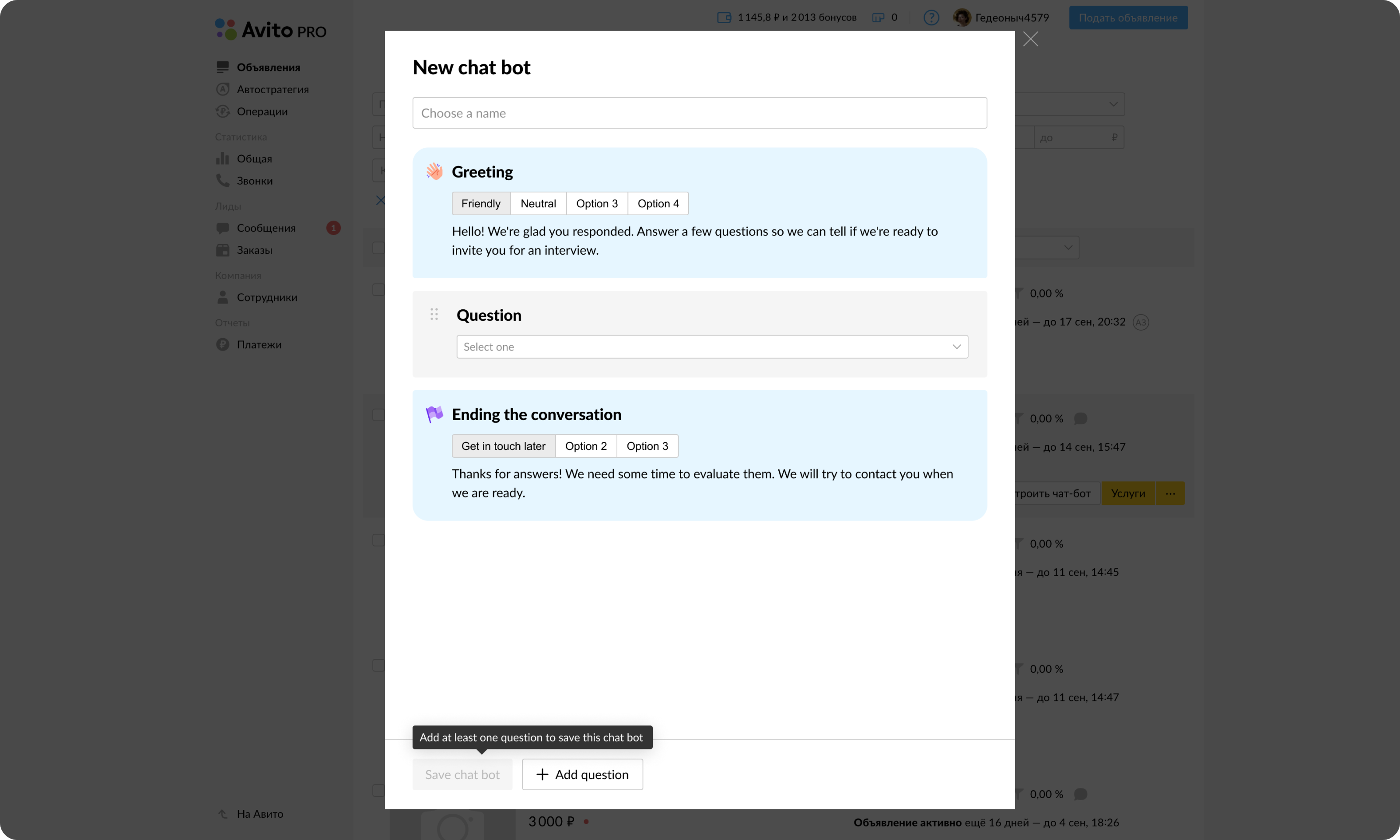Click the Choose a name input field
Image resolution: width=1400 pixels, height=840 pixels.
[700, 112]
